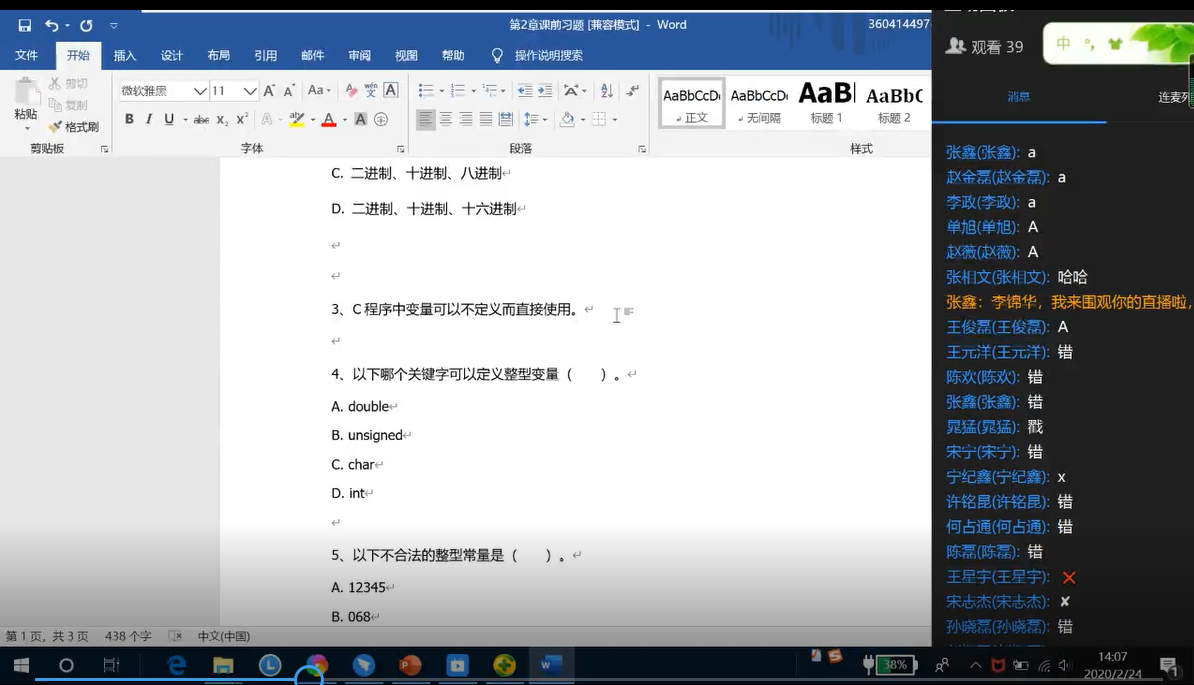Open the 插入 (Insert) ribbon tab
This screenshot has height=685, width=1194.
click(125, 56)
